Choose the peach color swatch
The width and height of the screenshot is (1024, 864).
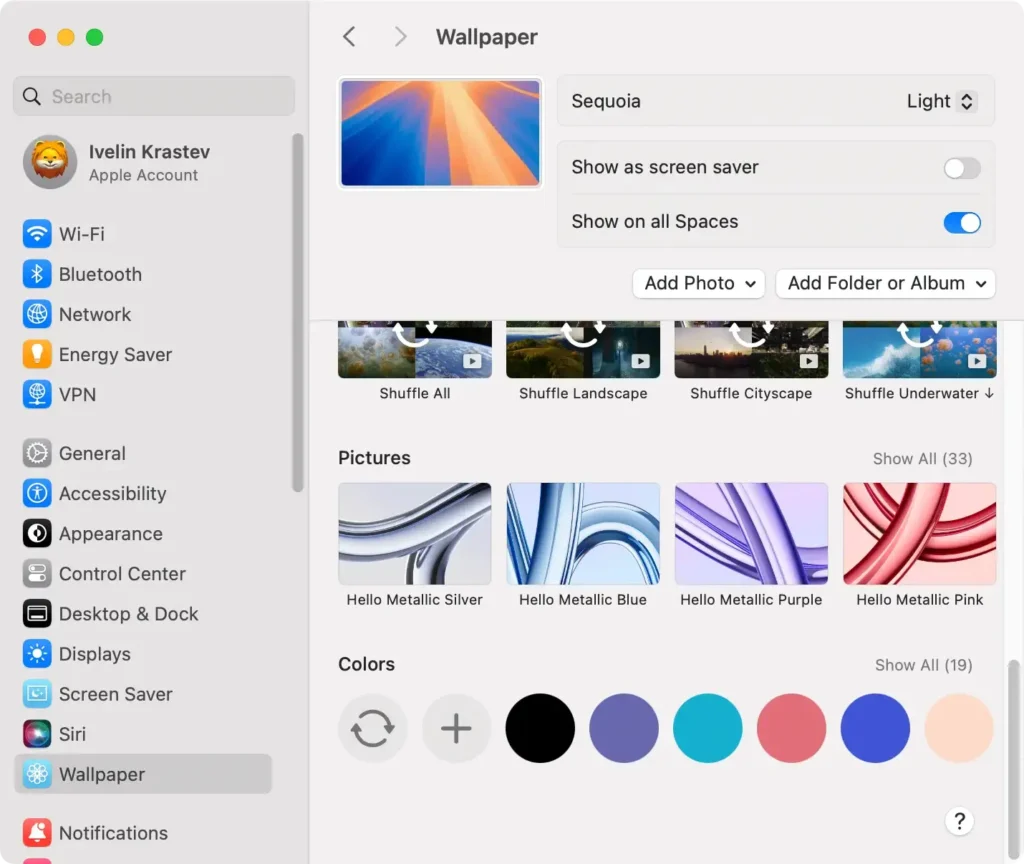click(959, 728)
